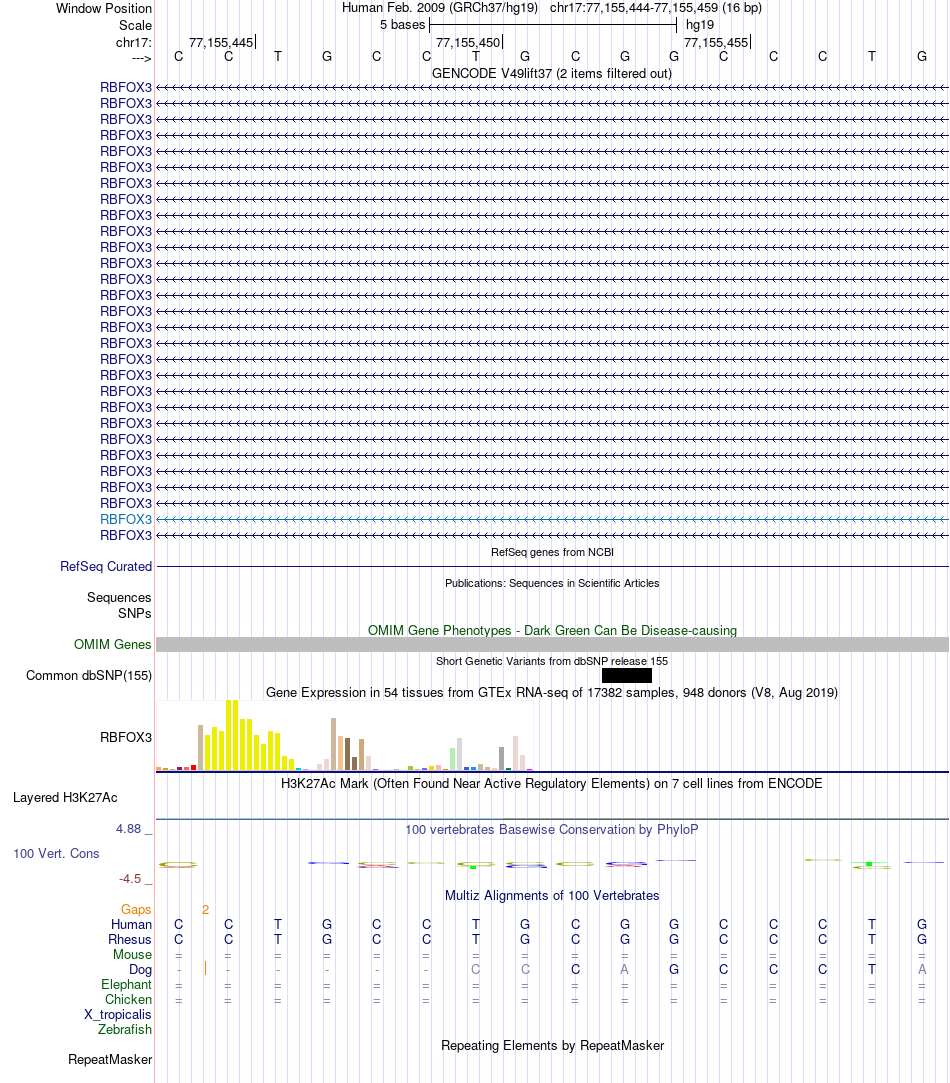Click the Layered H3K27Ac track label
Image resolution: width=950 pixels, height=1083 pixels.
[65, 798]
